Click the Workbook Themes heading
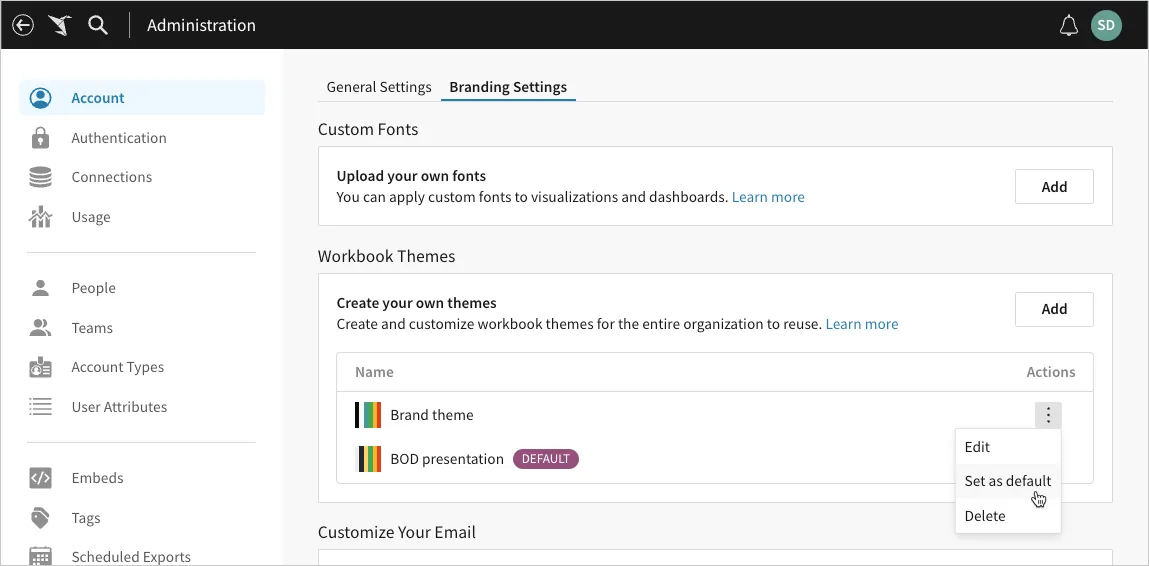The width and height of the screenshot is (1149, 566). 386,257
